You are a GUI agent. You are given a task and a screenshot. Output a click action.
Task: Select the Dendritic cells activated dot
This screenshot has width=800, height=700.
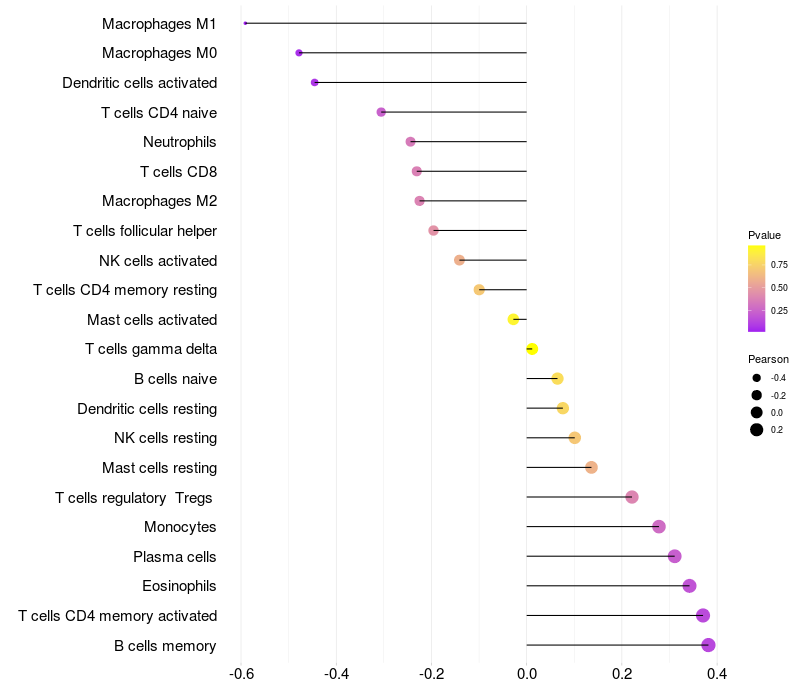pyautogui.click(x=315, y=82)
